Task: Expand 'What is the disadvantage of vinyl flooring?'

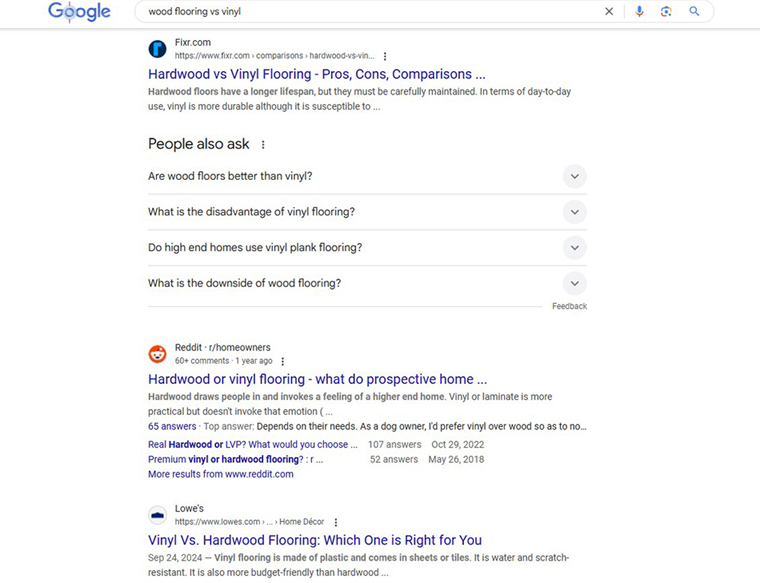Action: pyautogui.click(x=367, y=212)
